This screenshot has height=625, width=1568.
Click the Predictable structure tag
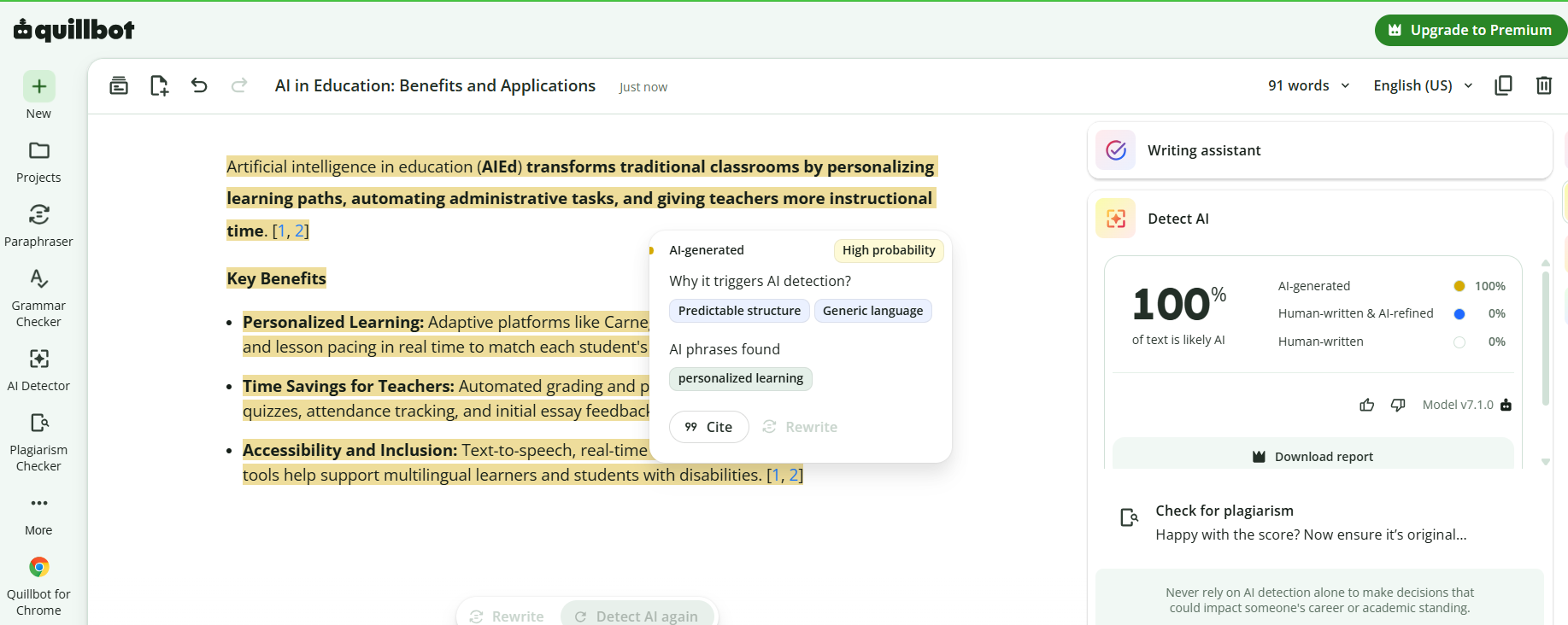click(739, 311)
